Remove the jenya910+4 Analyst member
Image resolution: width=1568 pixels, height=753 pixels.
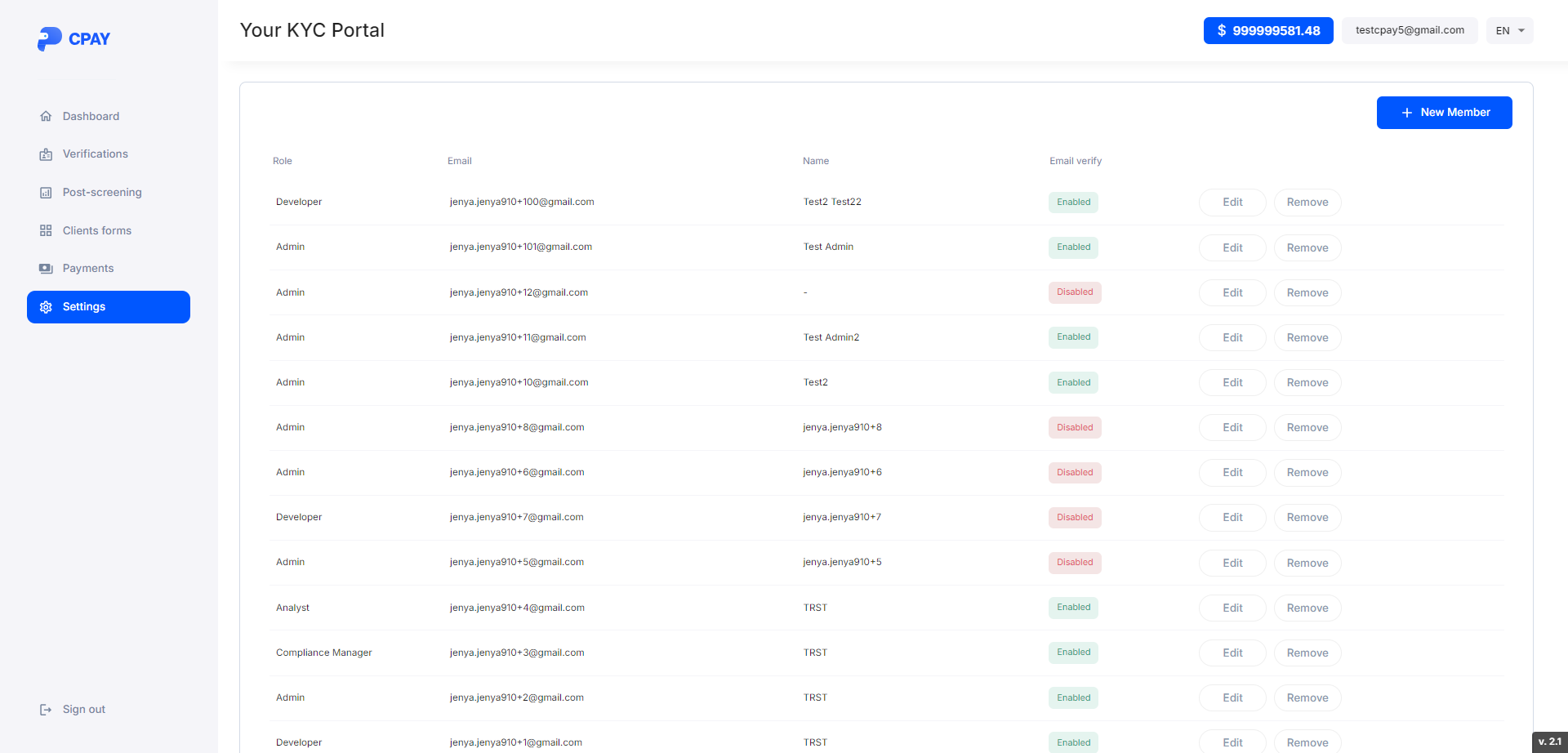[1307, 608]
